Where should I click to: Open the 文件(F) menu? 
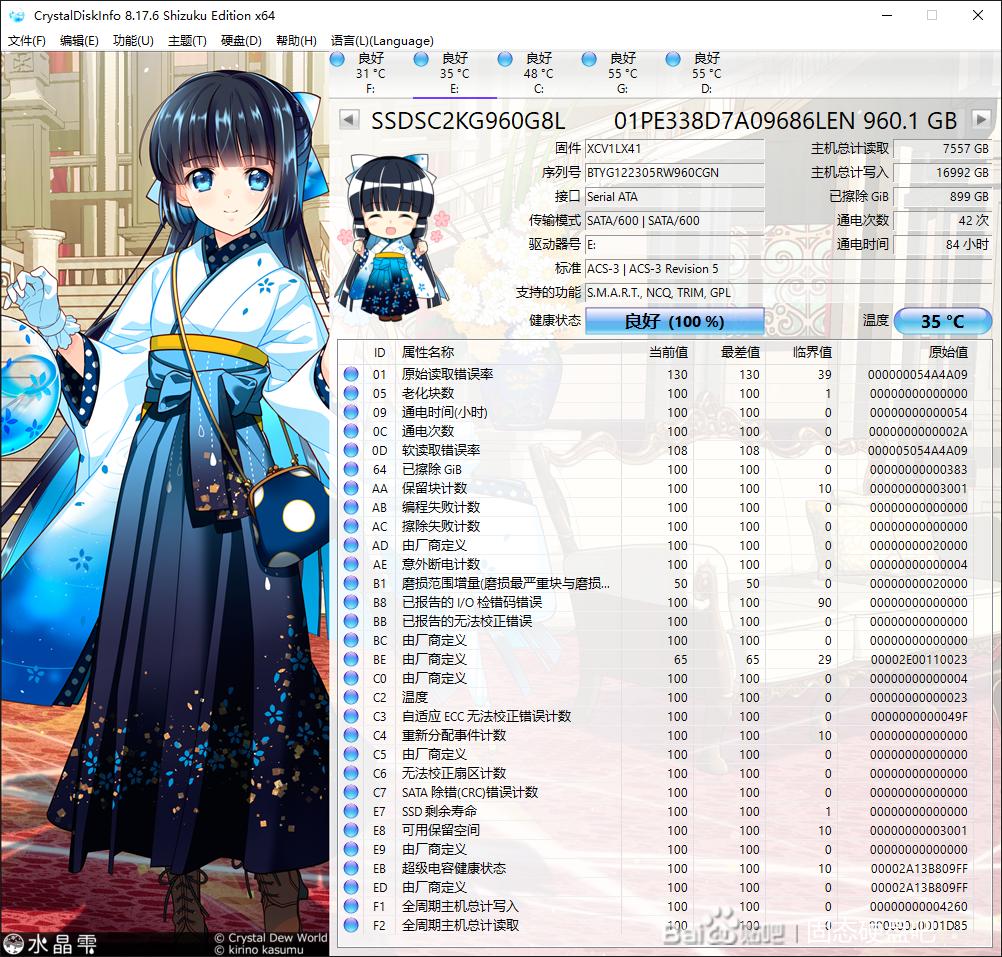pos(26,41)
